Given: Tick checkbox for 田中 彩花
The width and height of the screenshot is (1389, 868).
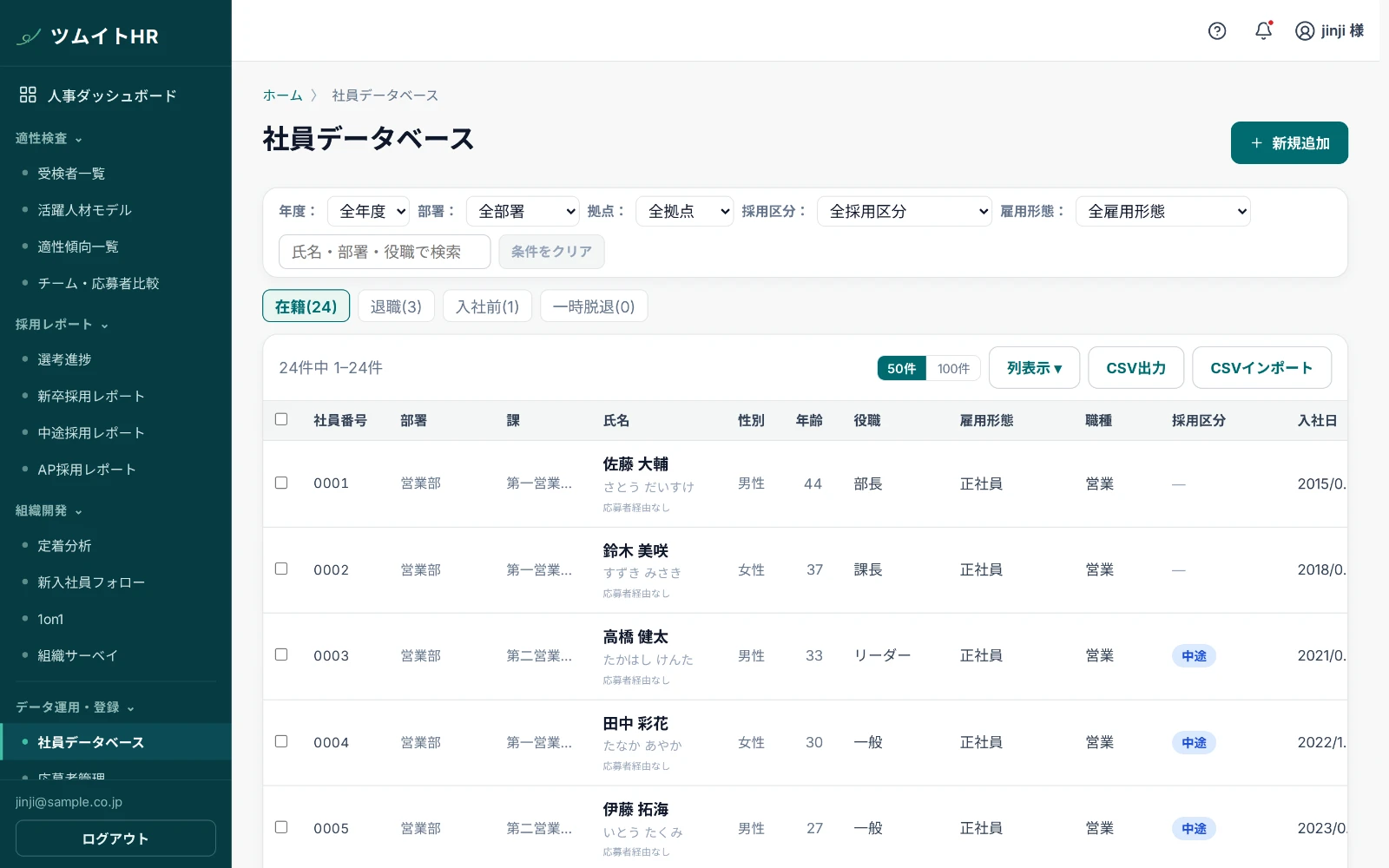Looking at the screenshot, I should [281, 741].
